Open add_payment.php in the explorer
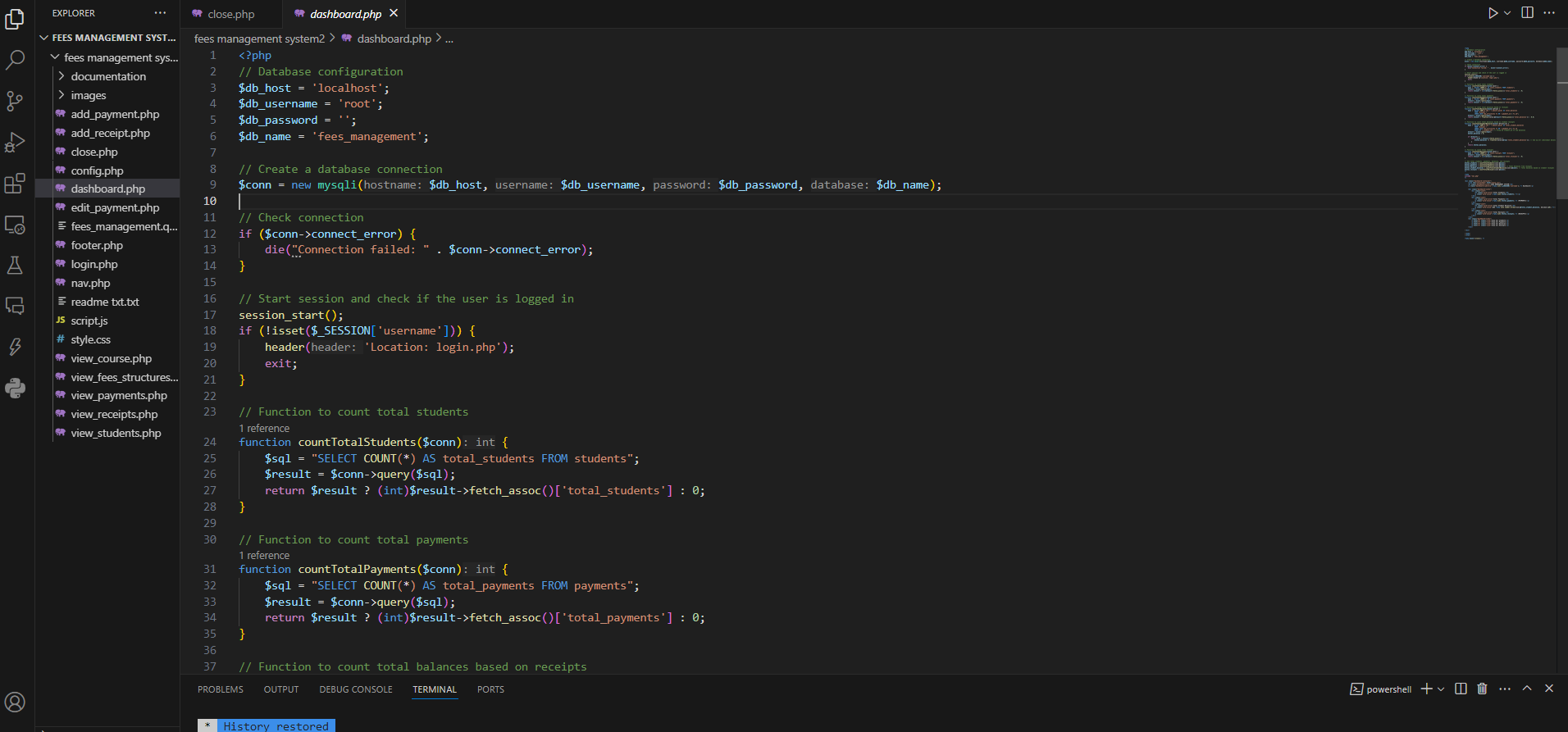Screen dimensions: 1568x732 tap(107, 114)
